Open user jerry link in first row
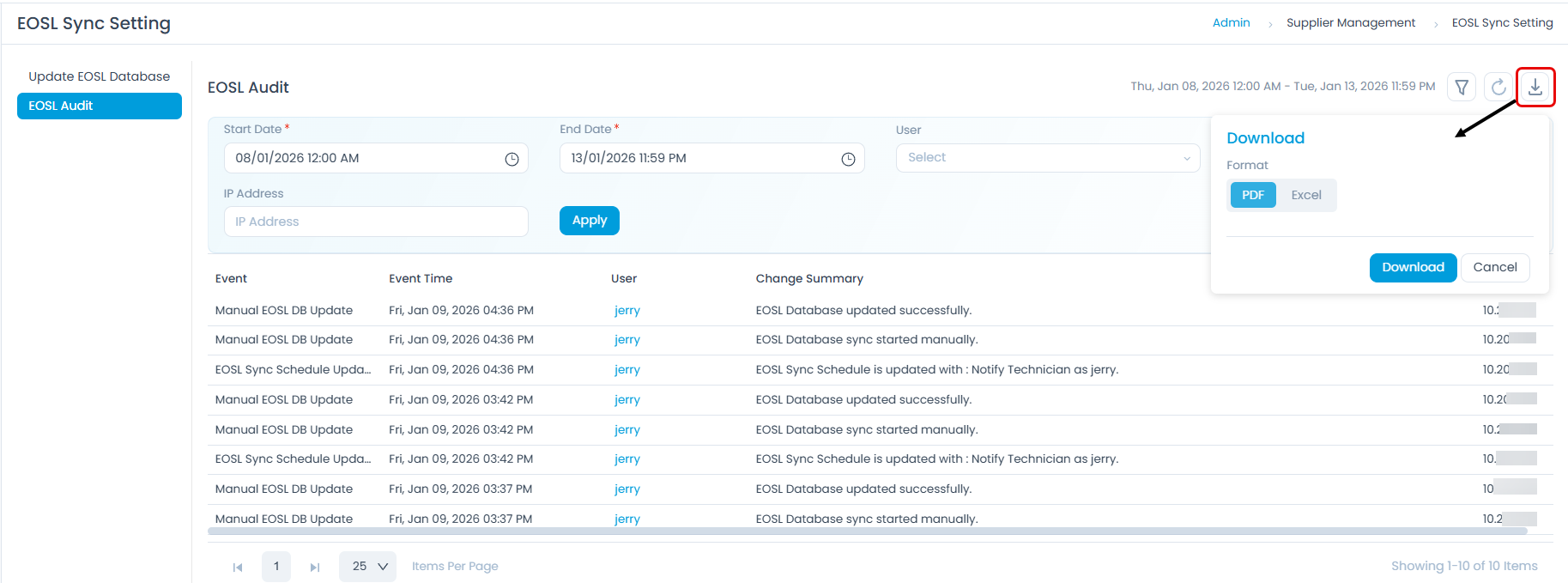 pyautogui.click(x=627, y=311)
